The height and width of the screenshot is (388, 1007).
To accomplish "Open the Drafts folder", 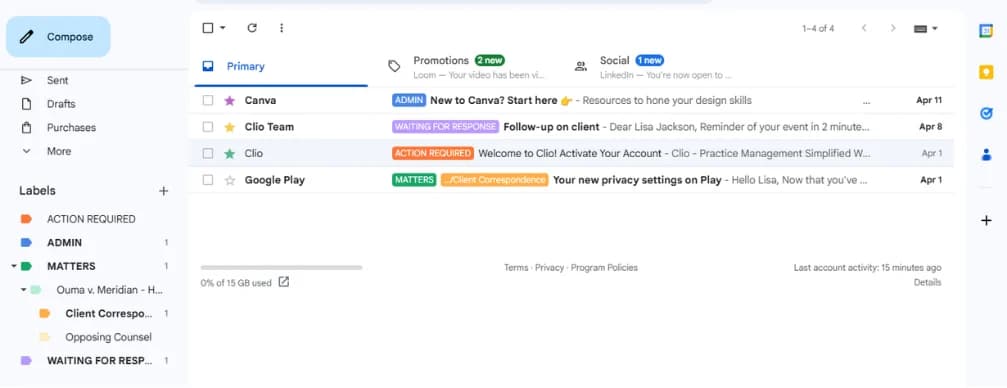I will pos(61,104).
